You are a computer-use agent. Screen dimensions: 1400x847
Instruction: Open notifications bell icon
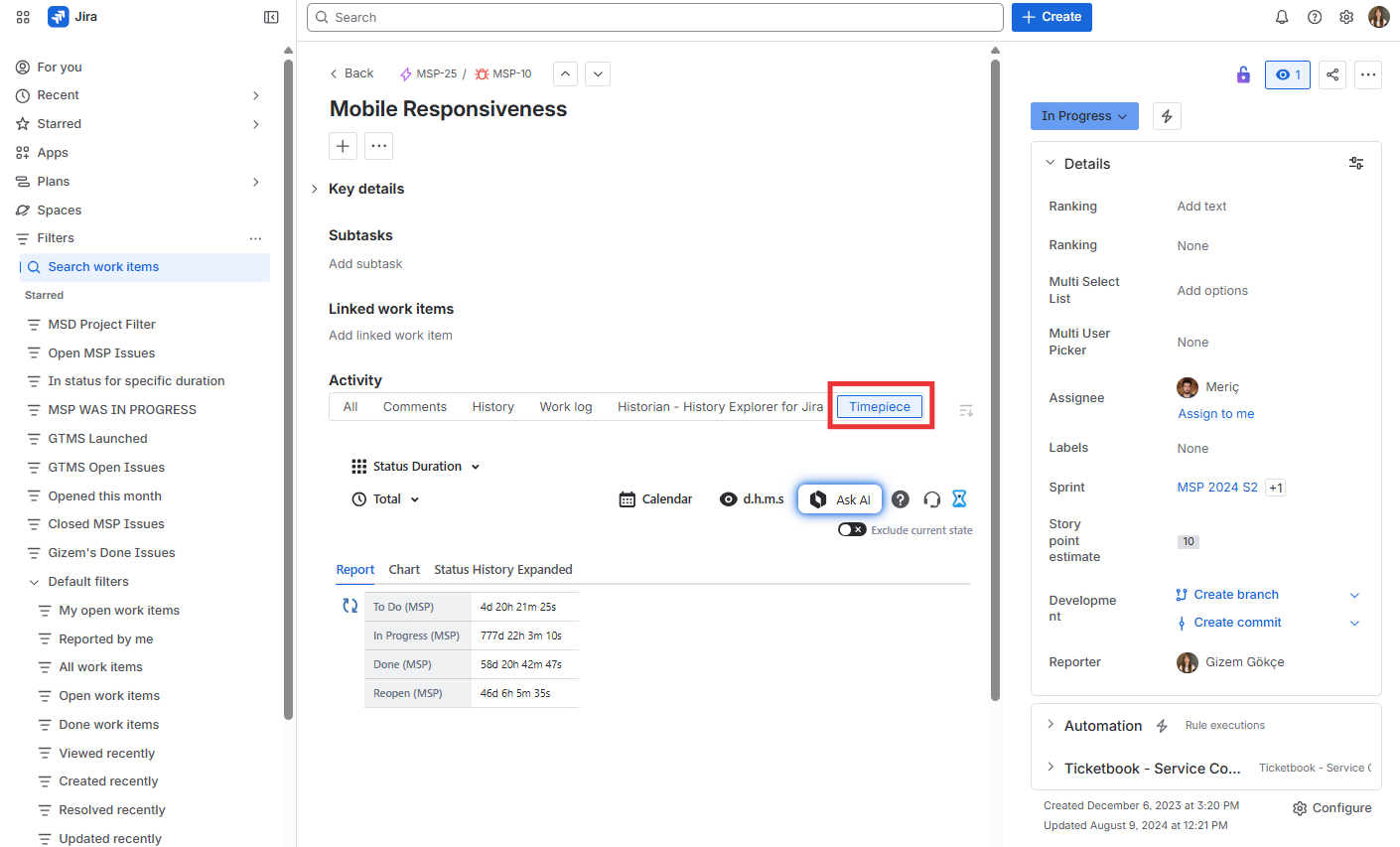1282,17
